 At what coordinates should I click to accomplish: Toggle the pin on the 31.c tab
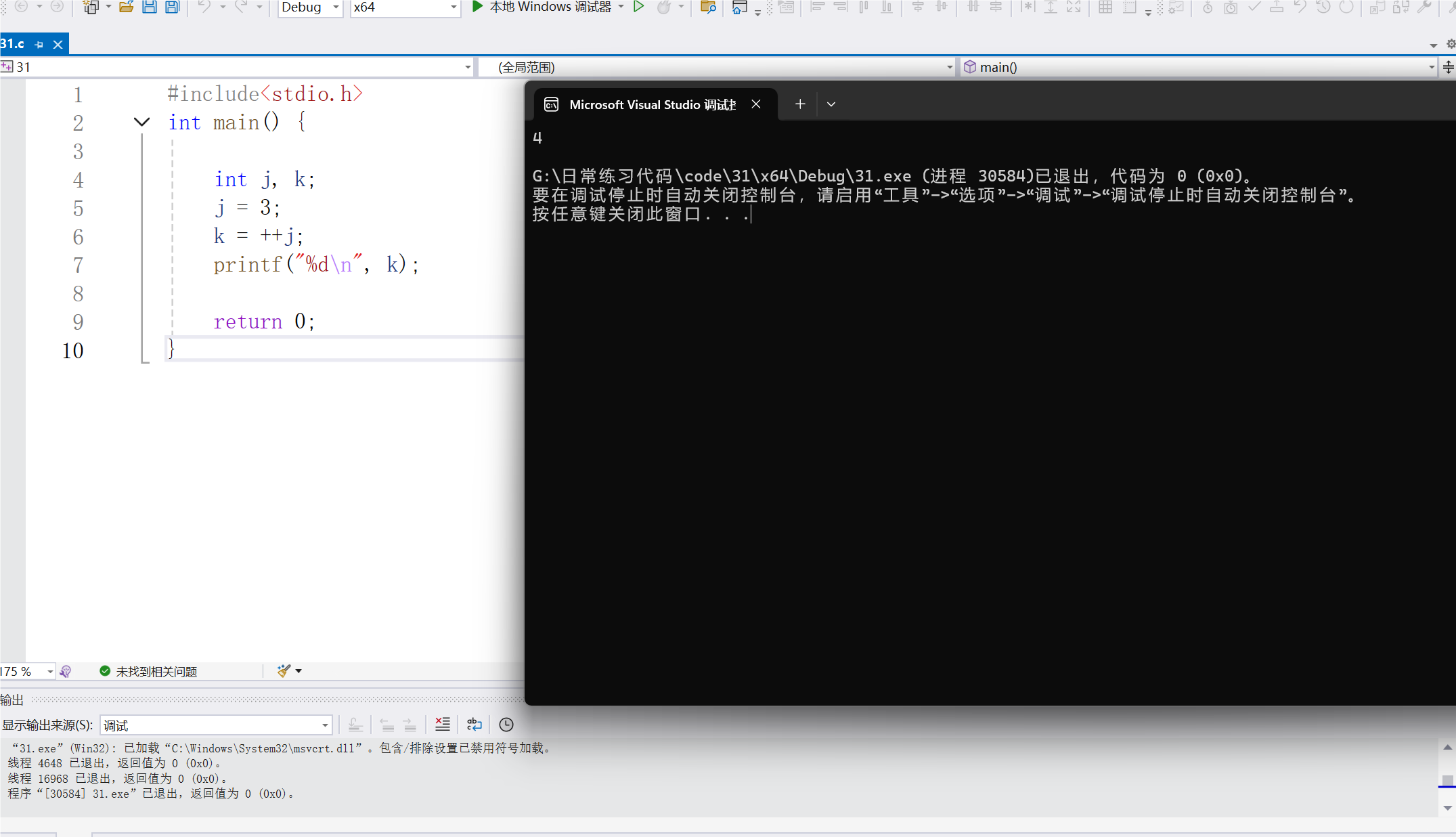(x=39, y=45)
